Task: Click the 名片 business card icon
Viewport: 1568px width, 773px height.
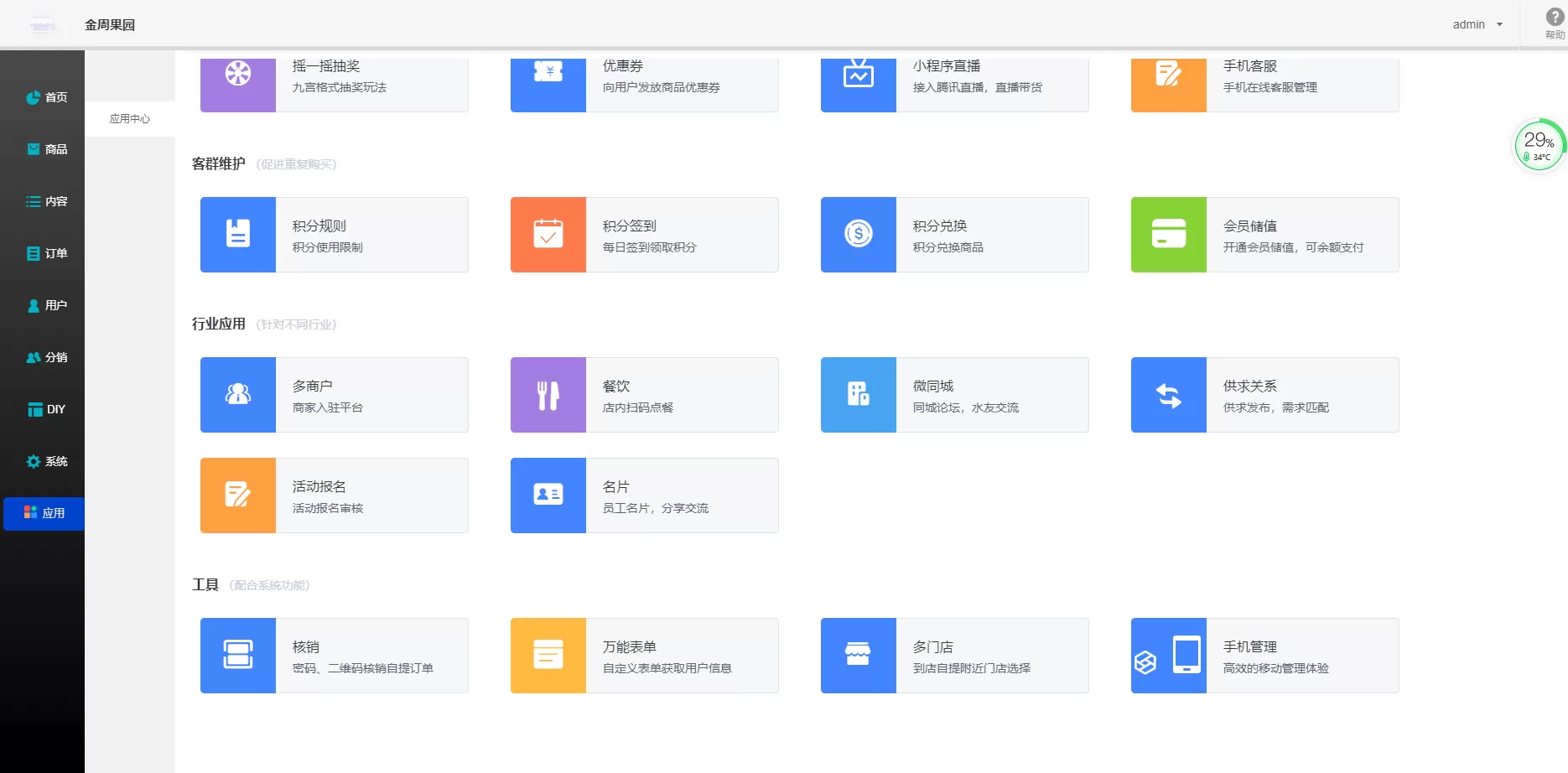Action: click(548, 495)
